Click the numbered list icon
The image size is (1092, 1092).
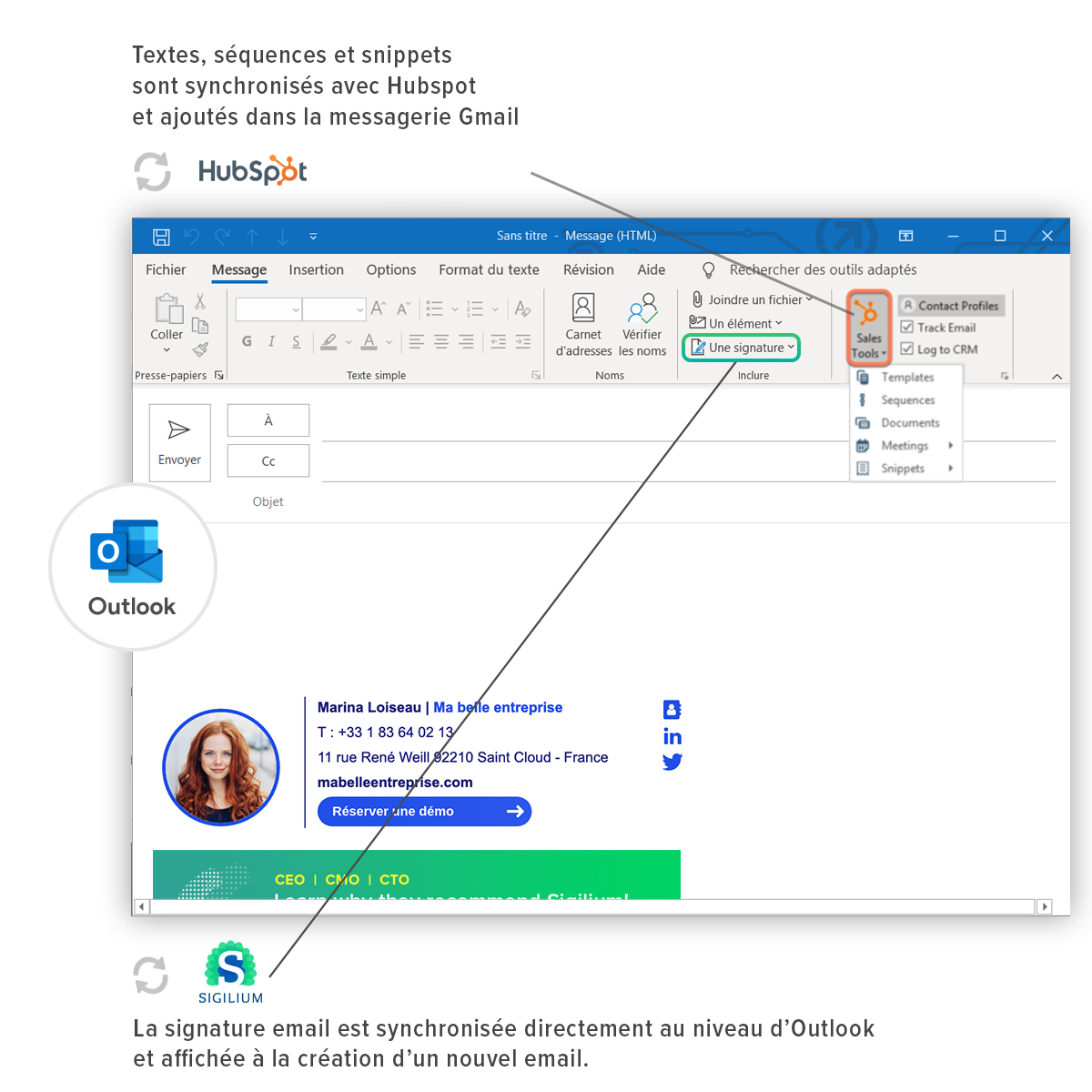tap(475, 308)
